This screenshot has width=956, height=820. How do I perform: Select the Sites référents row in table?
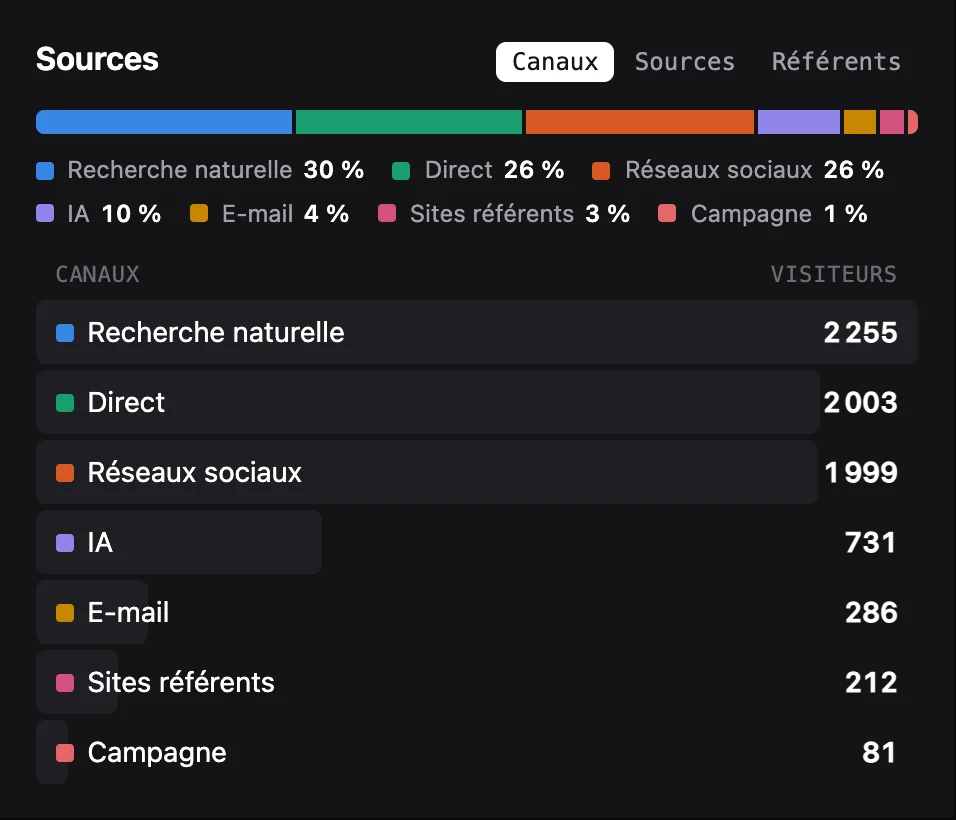(477, 682)
